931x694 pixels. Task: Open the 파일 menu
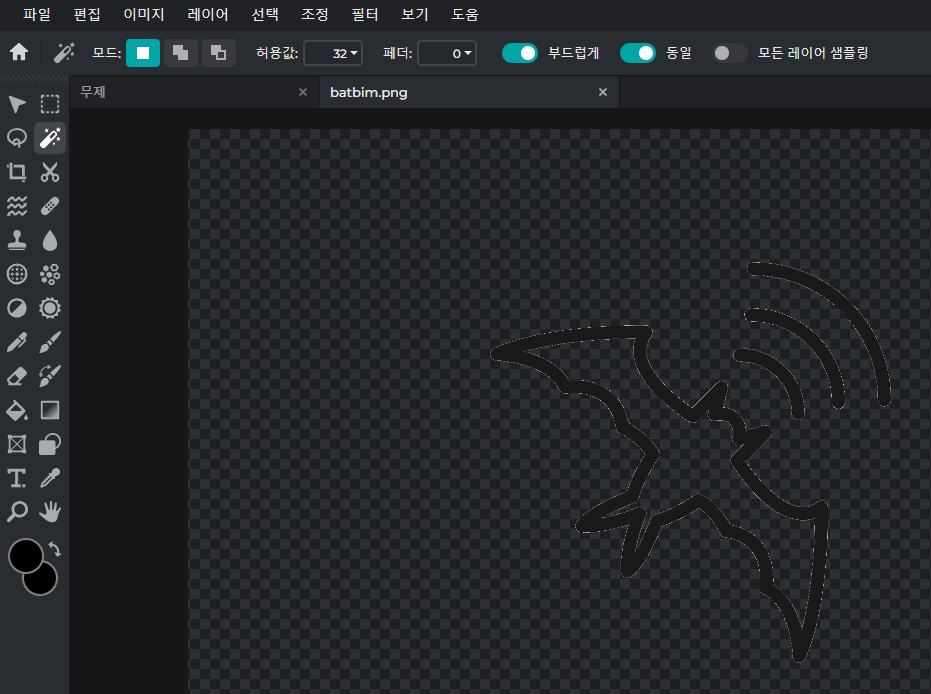37,14
